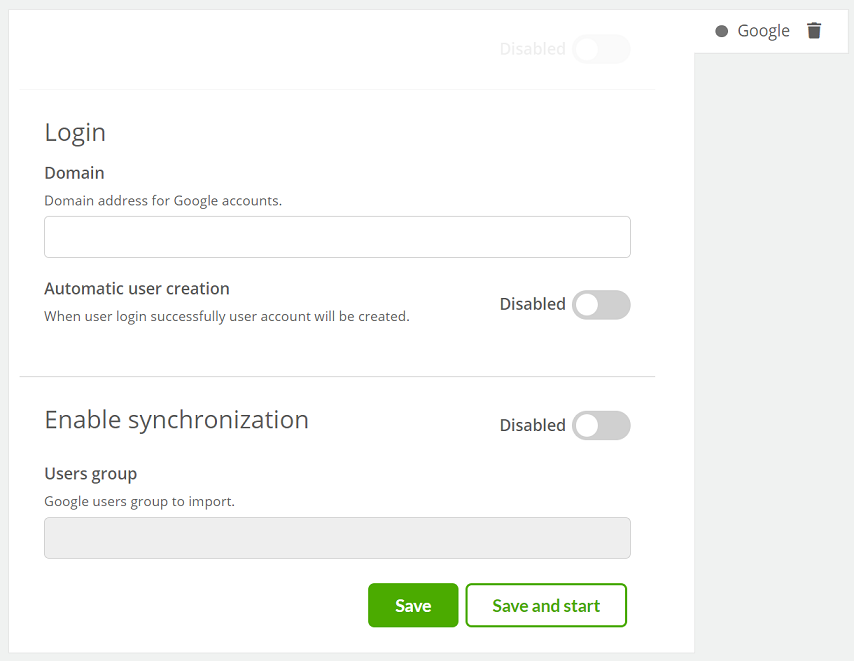This screenshot has height=661, width=854.
Task: Click the green Save button
Action: point(413,605)
